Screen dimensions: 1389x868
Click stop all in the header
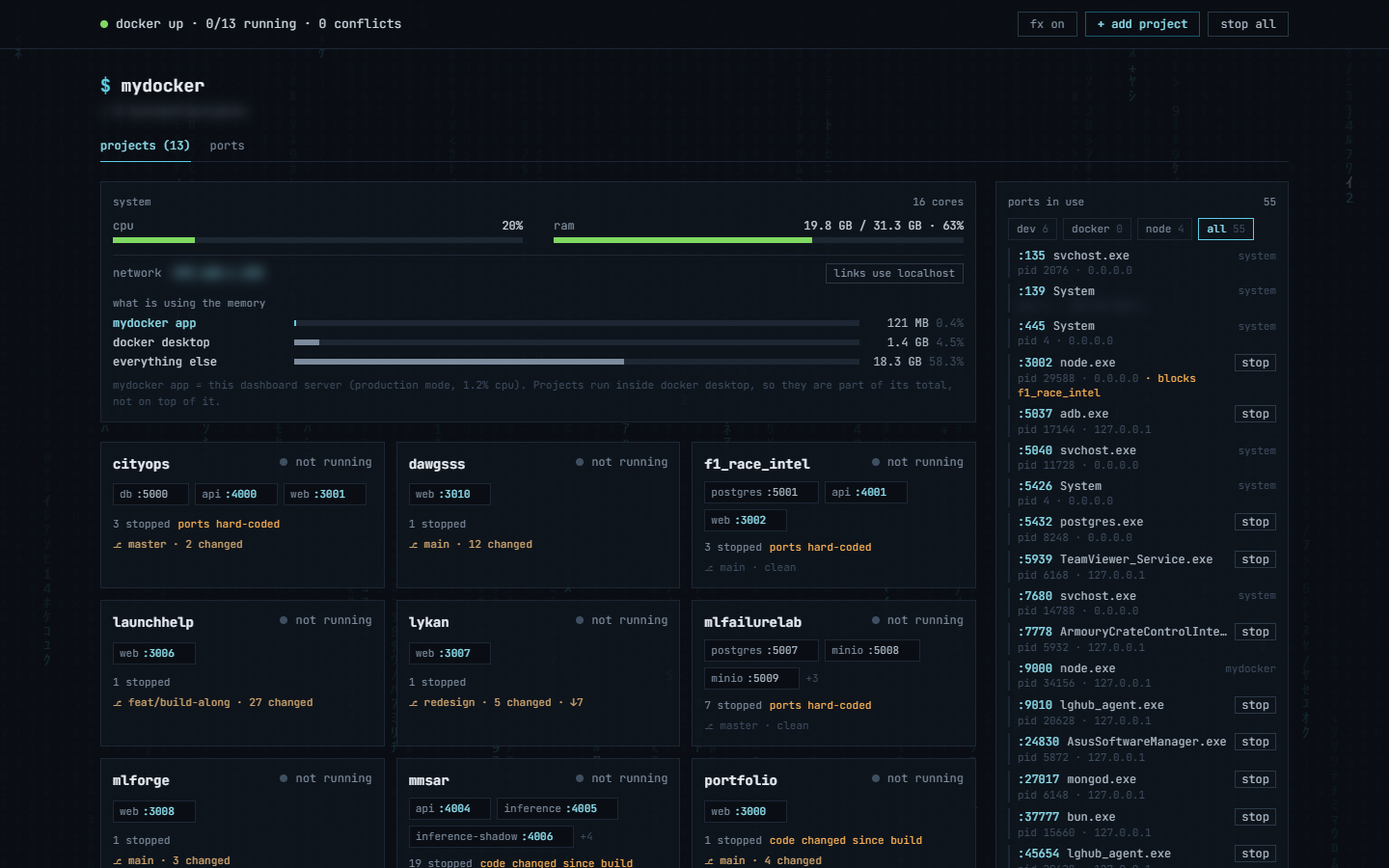tap(1247, 24)
